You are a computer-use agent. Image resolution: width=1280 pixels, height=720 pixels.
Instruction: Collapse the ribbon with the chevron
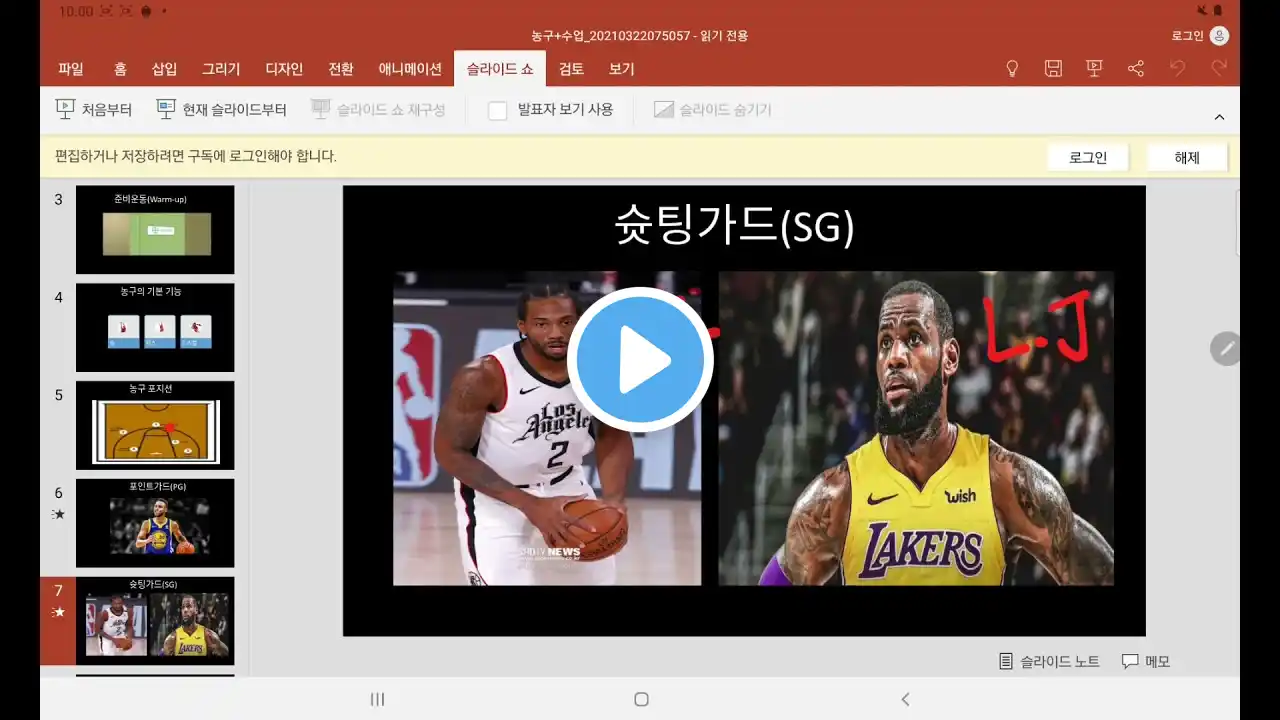pyautogui.click(x=1219, y=117)
